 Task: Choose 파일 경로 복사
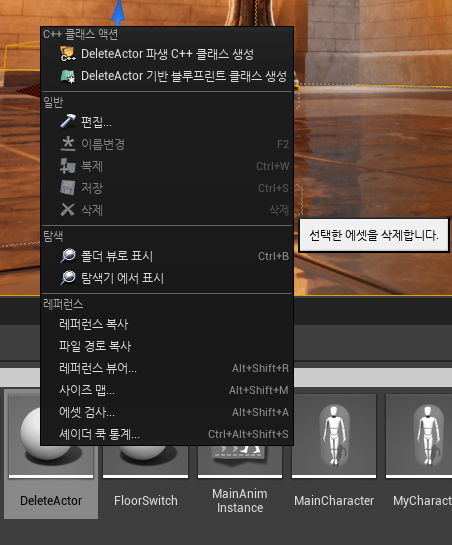[x=167, y=346]
